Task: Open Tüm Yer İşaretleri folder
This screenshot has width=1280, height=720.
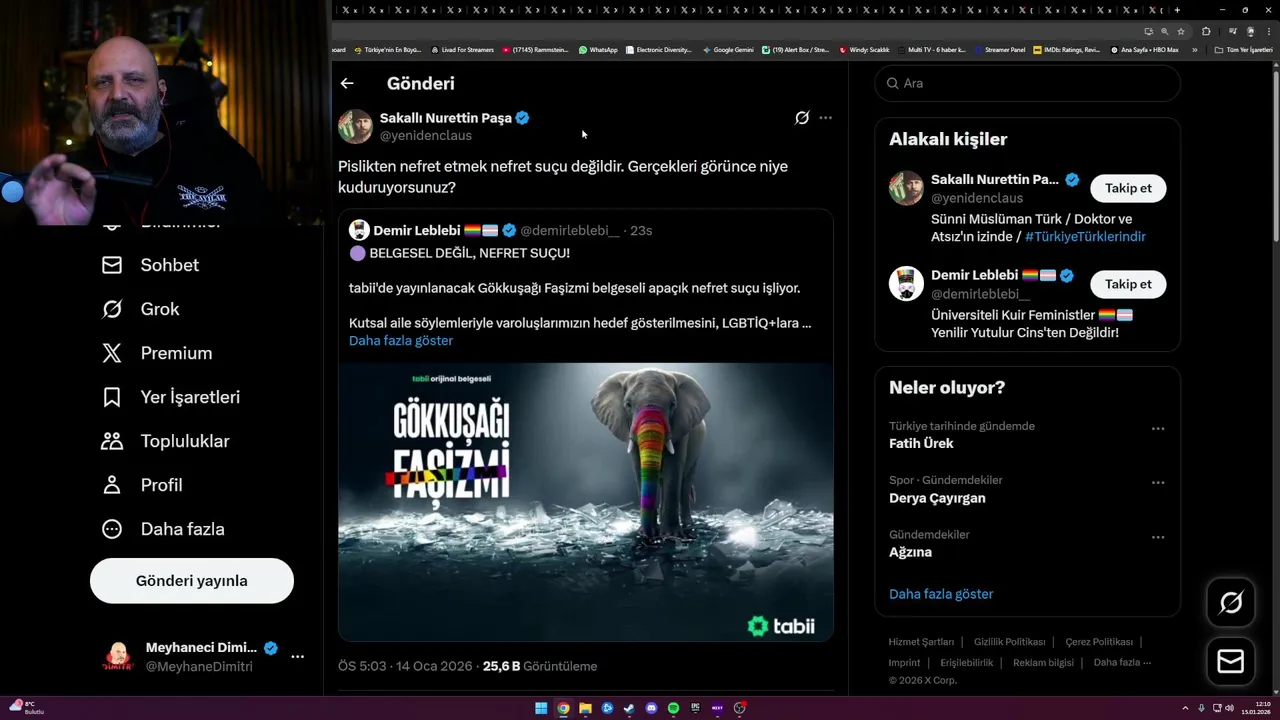Action: pyautogui.click(x=1243, y=50)
